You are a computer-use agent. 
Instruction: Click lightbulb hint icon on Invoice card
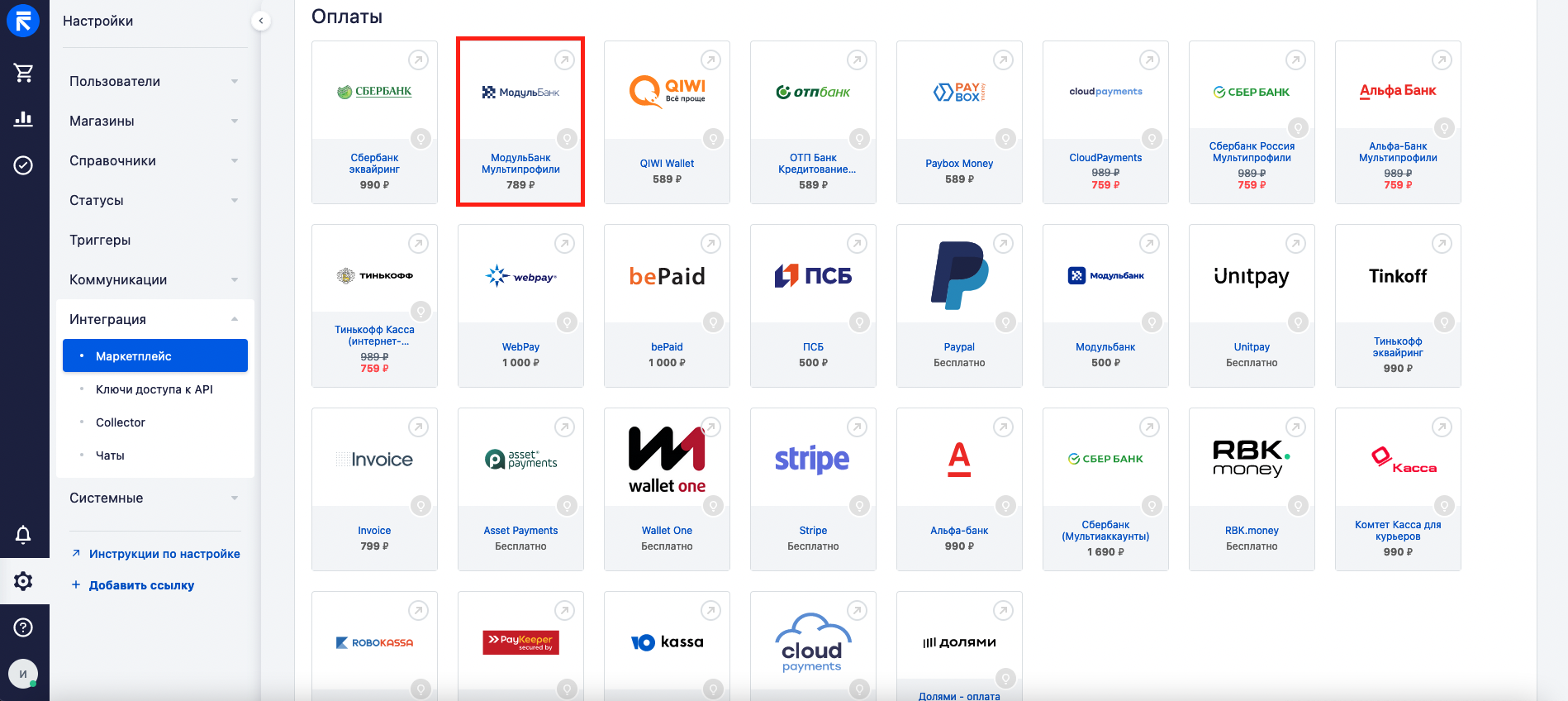(x=421, y=506)
